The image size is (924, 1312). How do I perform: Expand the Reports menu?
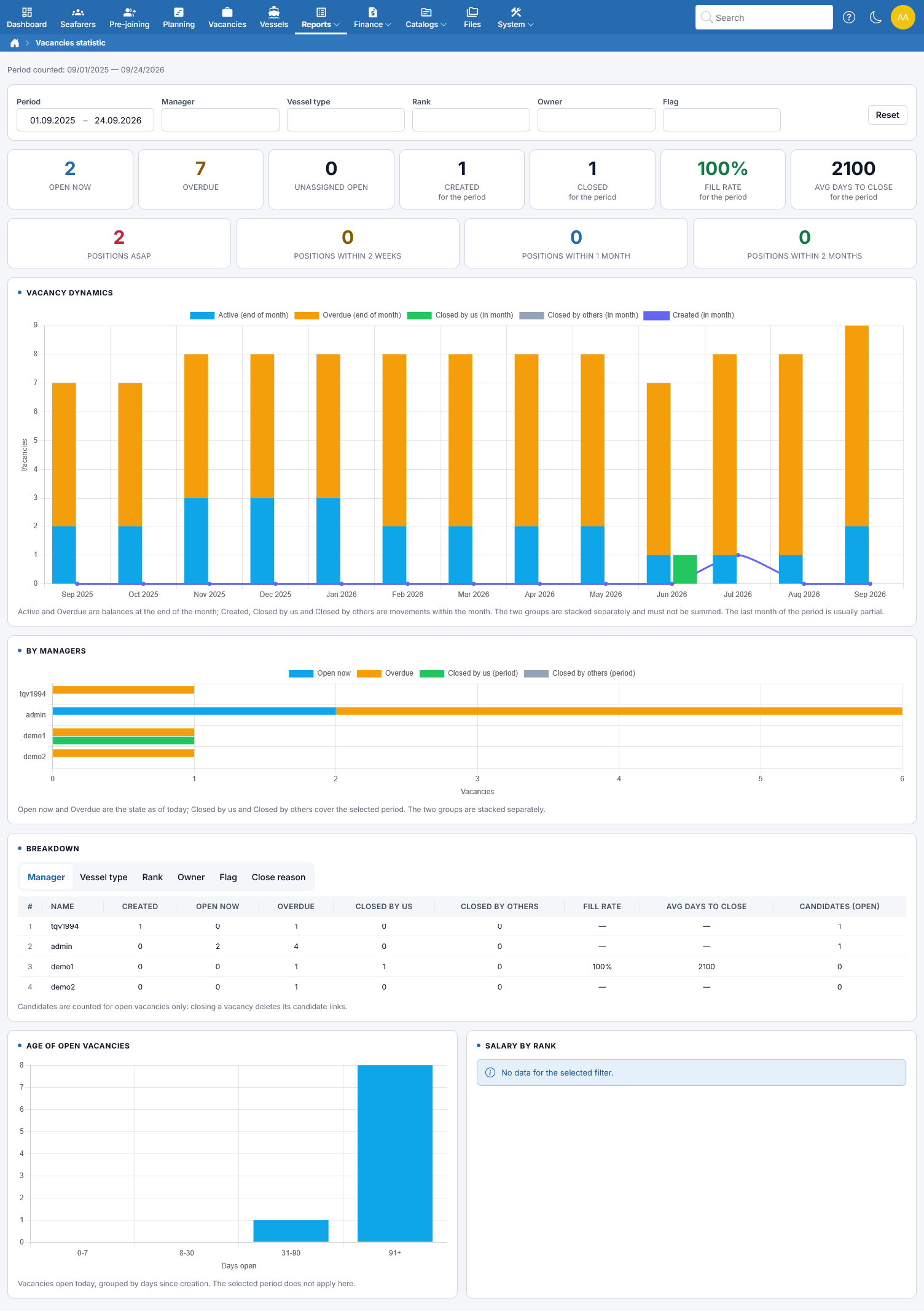pos(321,18)
